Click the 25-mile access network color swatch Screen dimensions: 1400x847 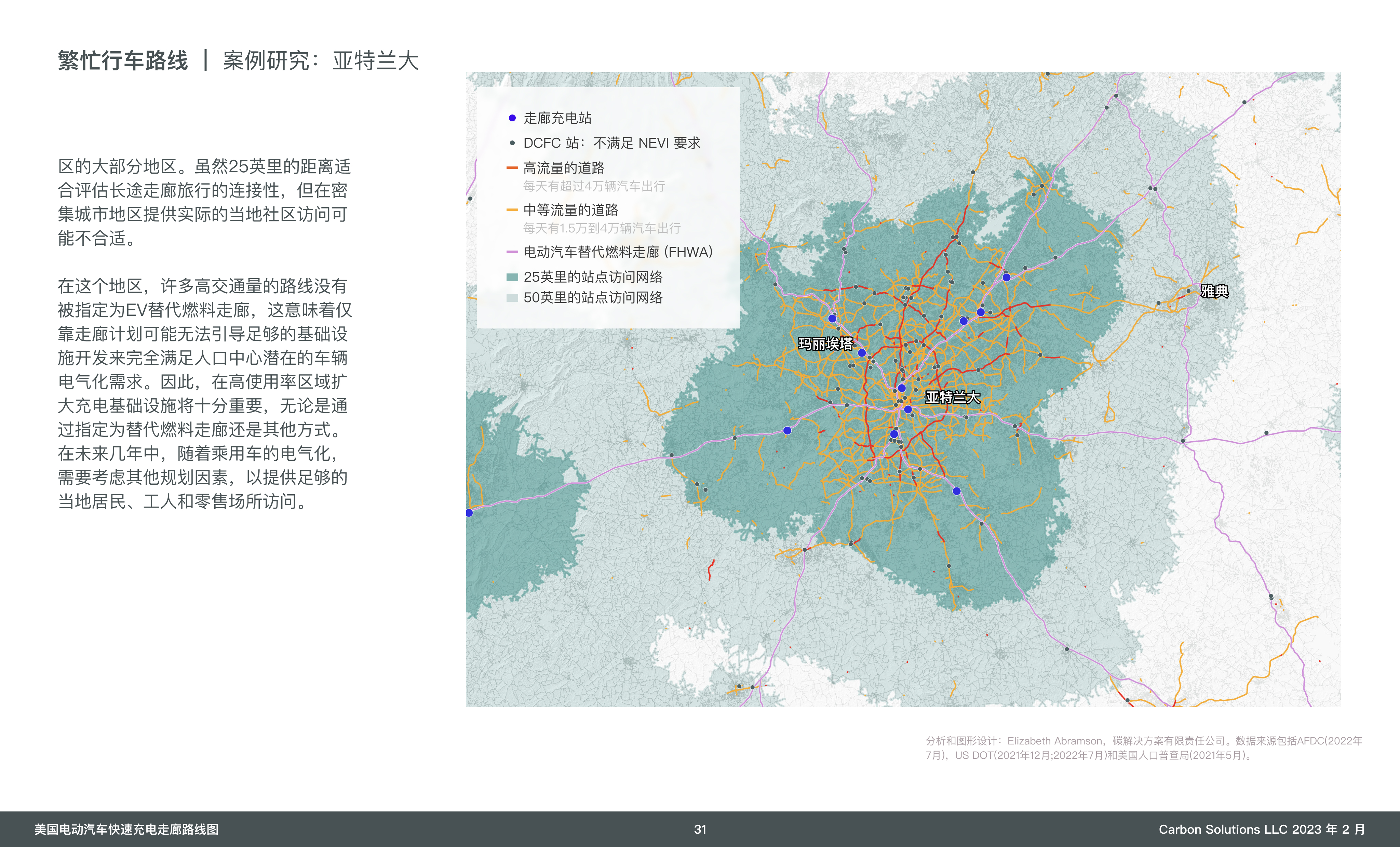[512, 277]
